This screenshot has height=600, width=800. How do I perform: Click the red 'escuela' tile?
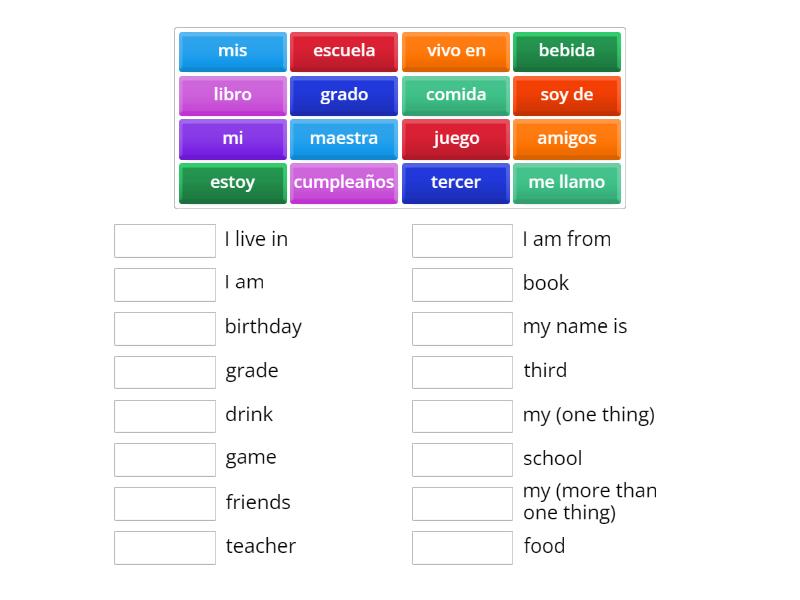[344, 51]
